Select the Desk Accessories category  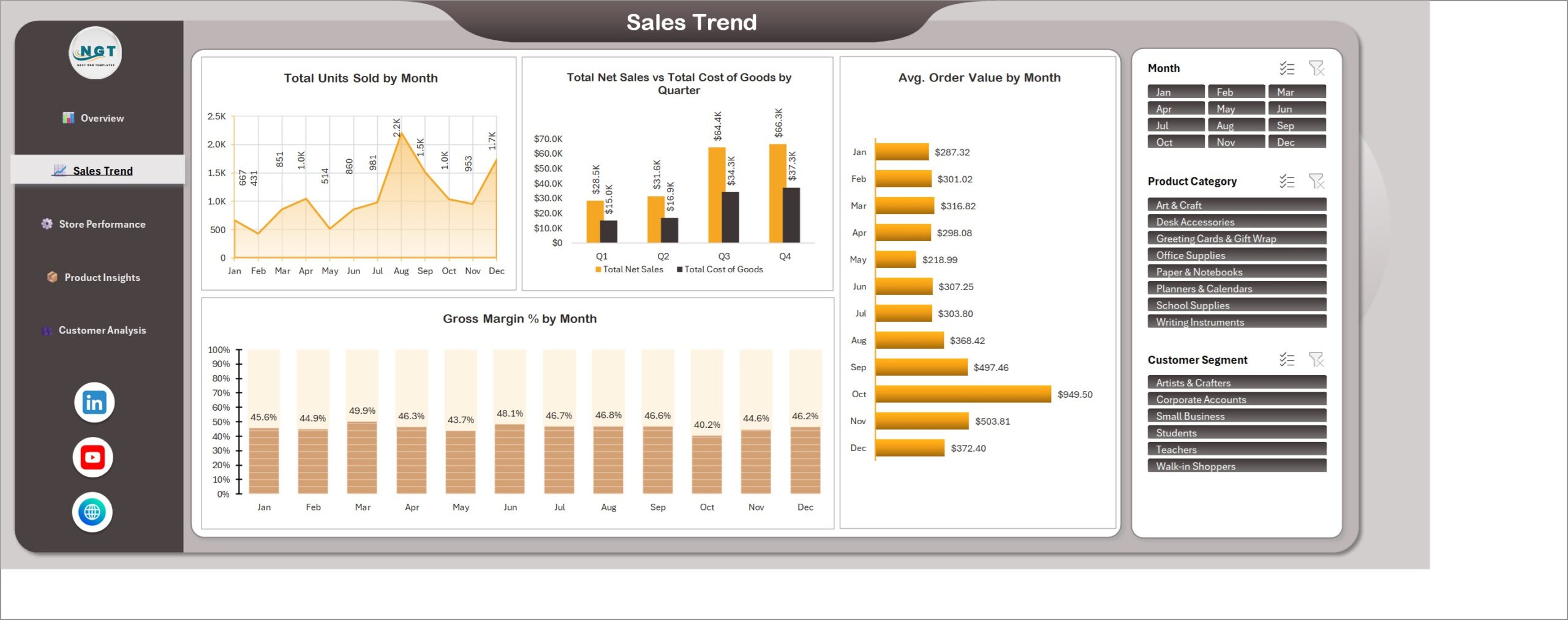pyautogui.click(x=1237, y=221)
